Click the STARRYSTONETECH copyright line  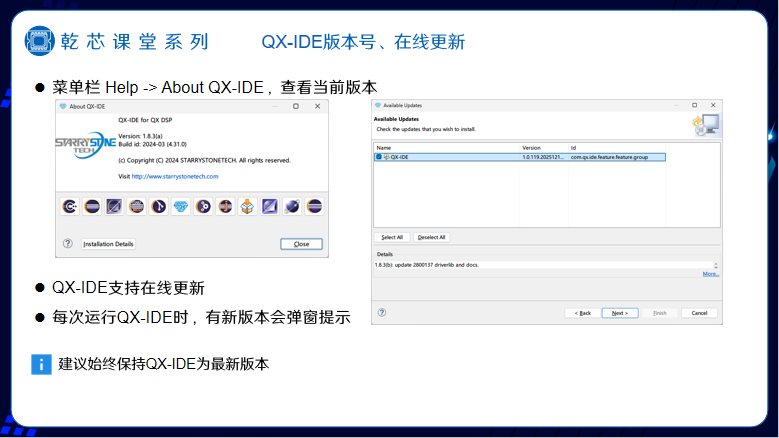point(204,160)
